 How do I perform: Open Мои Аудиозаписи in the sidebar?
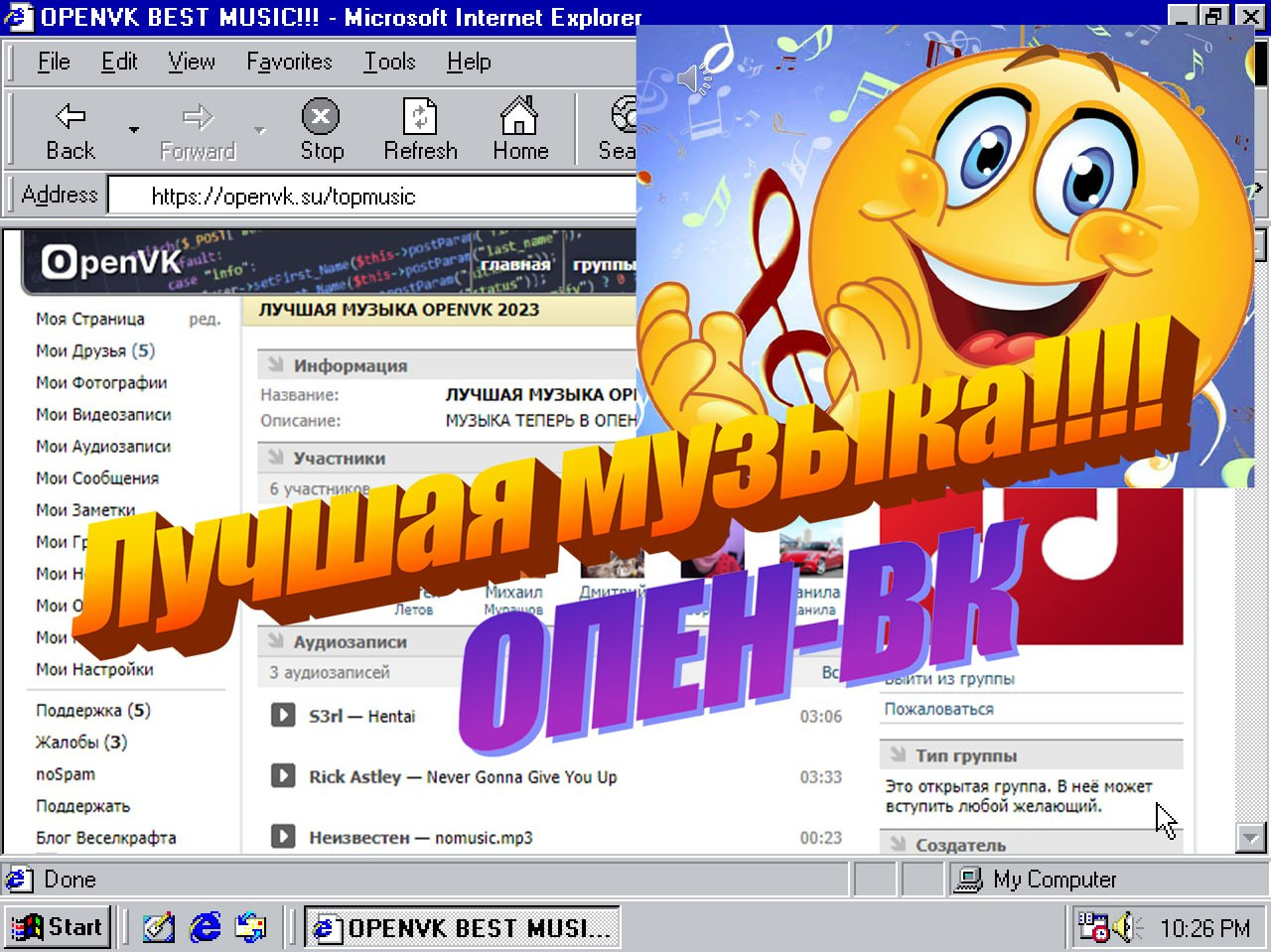pos(103,447)
